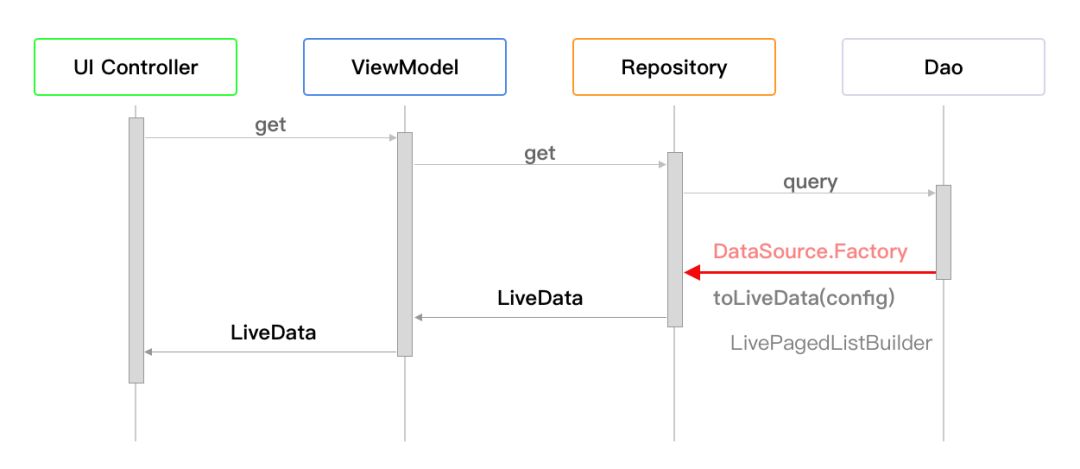The width and height of the screenshot is (1080, 469).
Task: Click the DataSource.Factory label
Action: [x=810, y=251]
